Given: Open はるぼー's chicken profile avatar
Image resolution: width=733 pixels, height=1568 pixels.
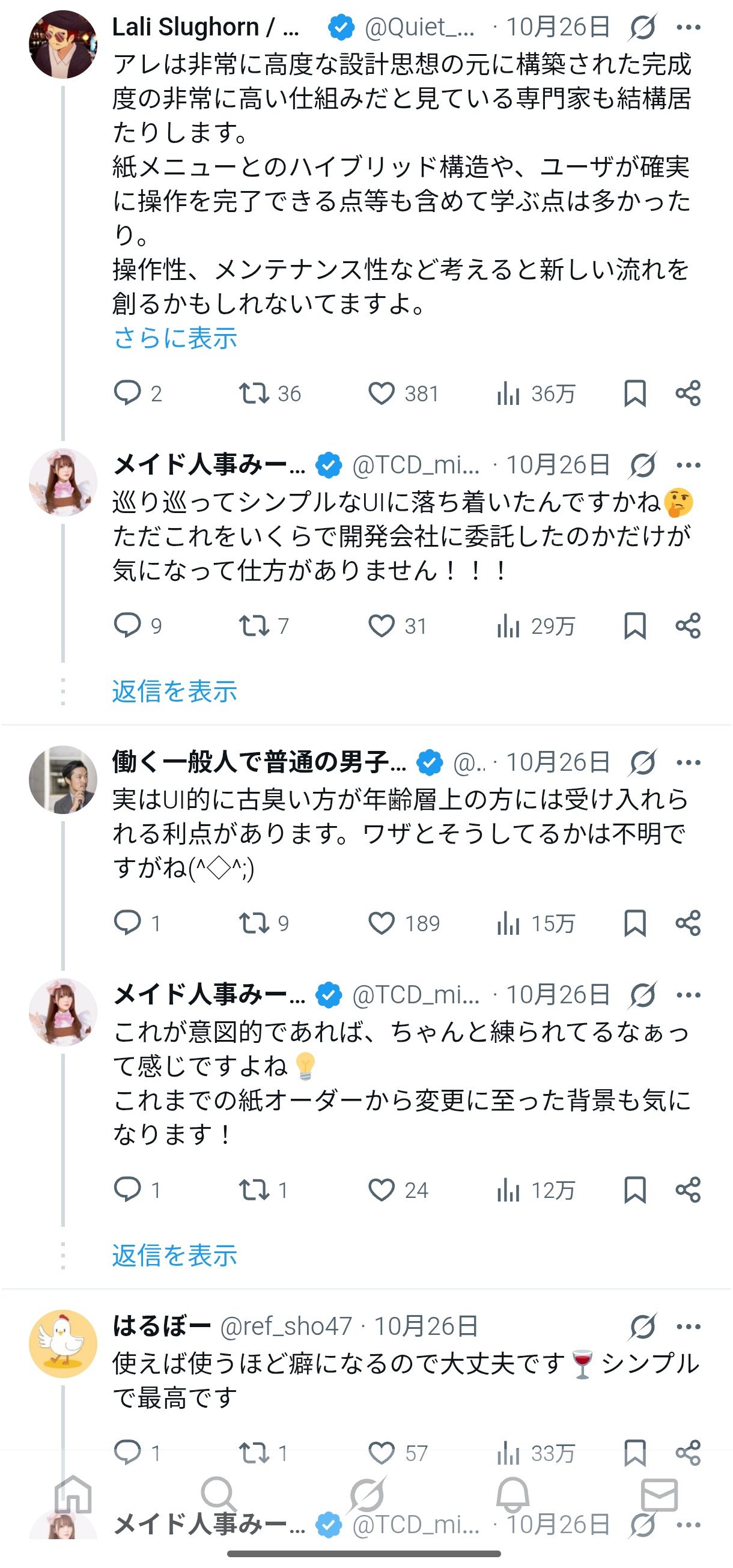Looking at the screenshot, I should pyautogui.click(x=62, y=1343).
